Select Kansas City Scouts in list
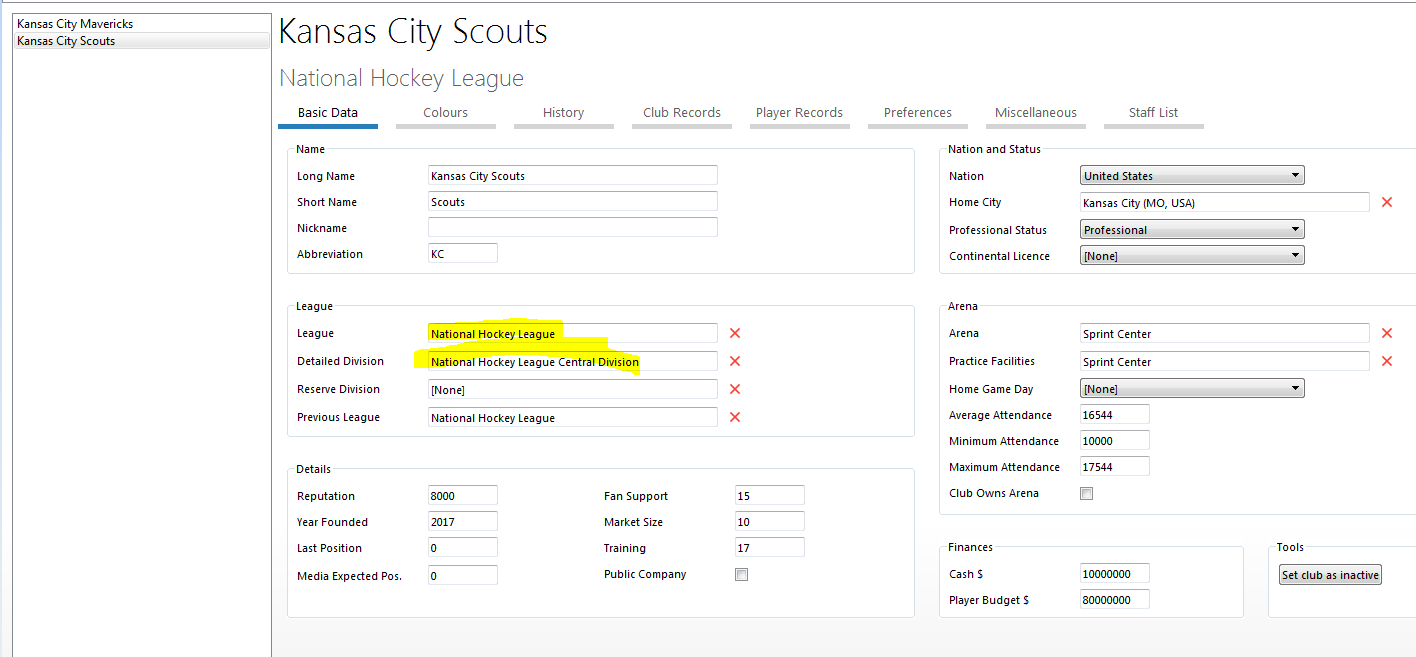 coord(142,41)
